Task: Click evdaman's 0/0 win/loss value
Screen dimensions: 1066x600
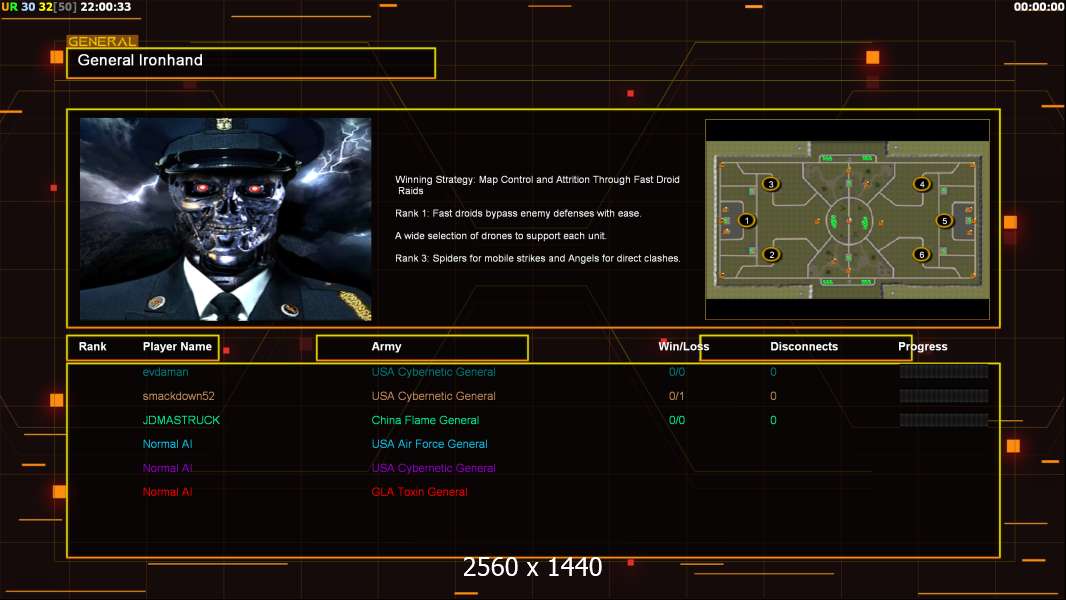Action: point(676,372)
